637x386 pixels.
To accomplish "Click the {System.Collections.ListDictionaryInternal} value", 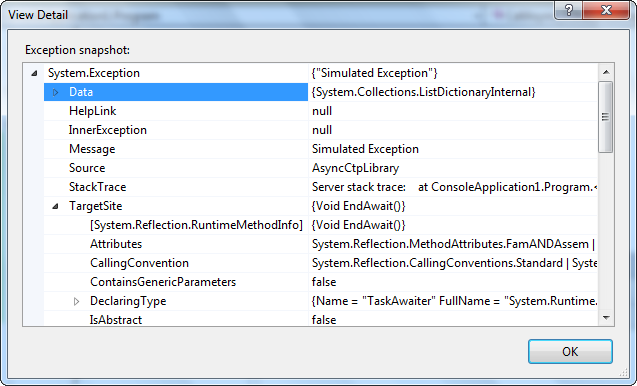I will click(x=424, y=92).
